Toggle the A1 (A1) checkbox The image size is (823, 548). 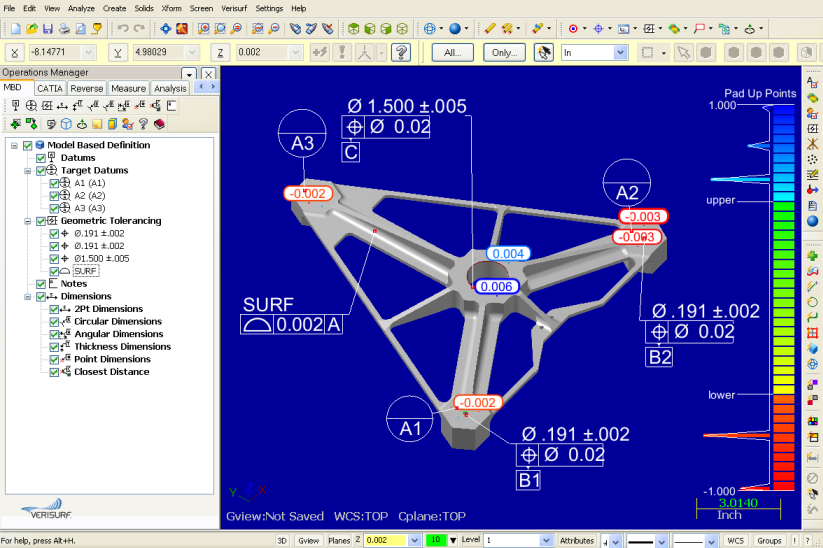tap(54, 183)
